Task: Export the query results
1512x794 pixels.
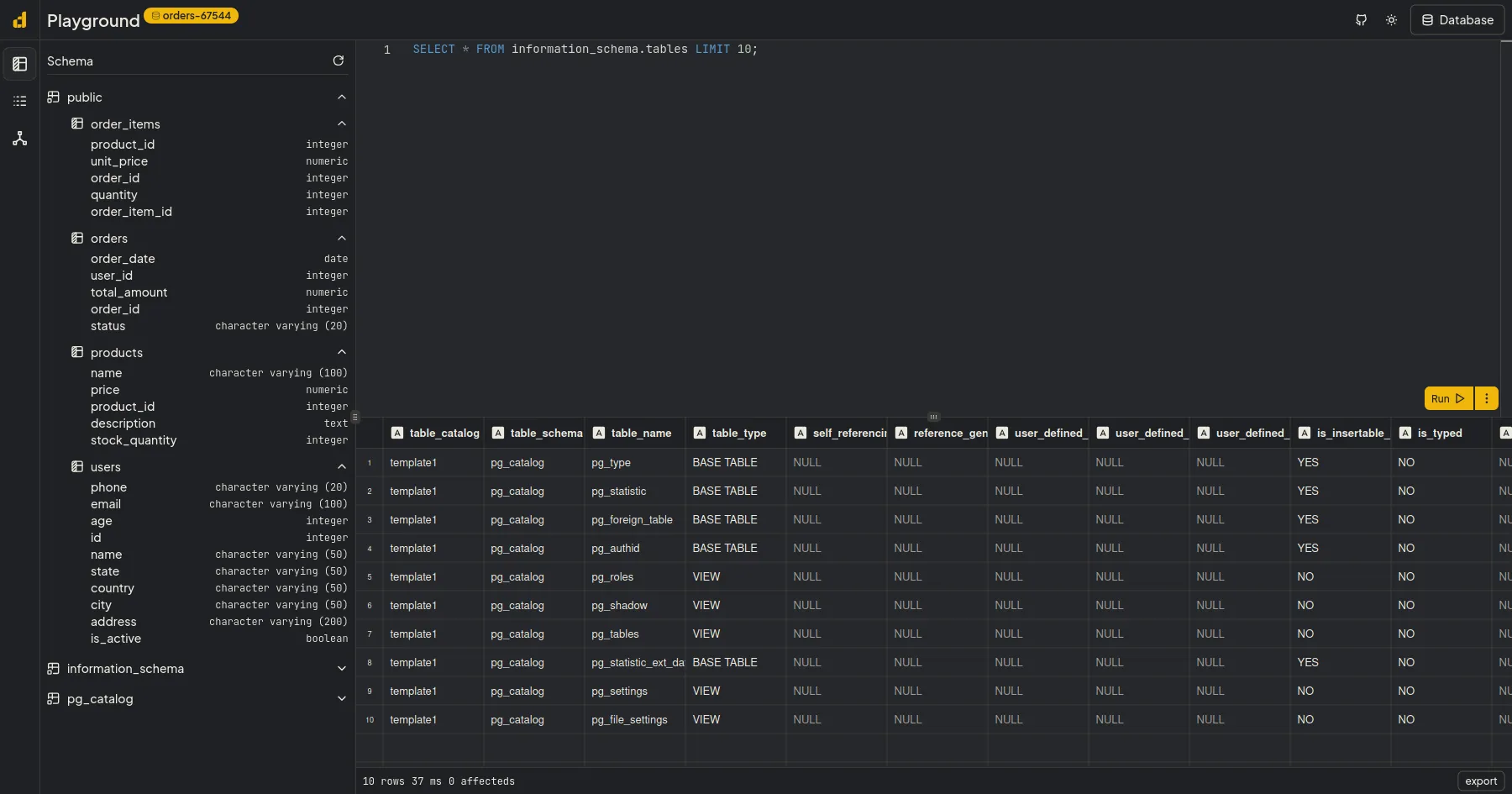Action: [1480, 781]
